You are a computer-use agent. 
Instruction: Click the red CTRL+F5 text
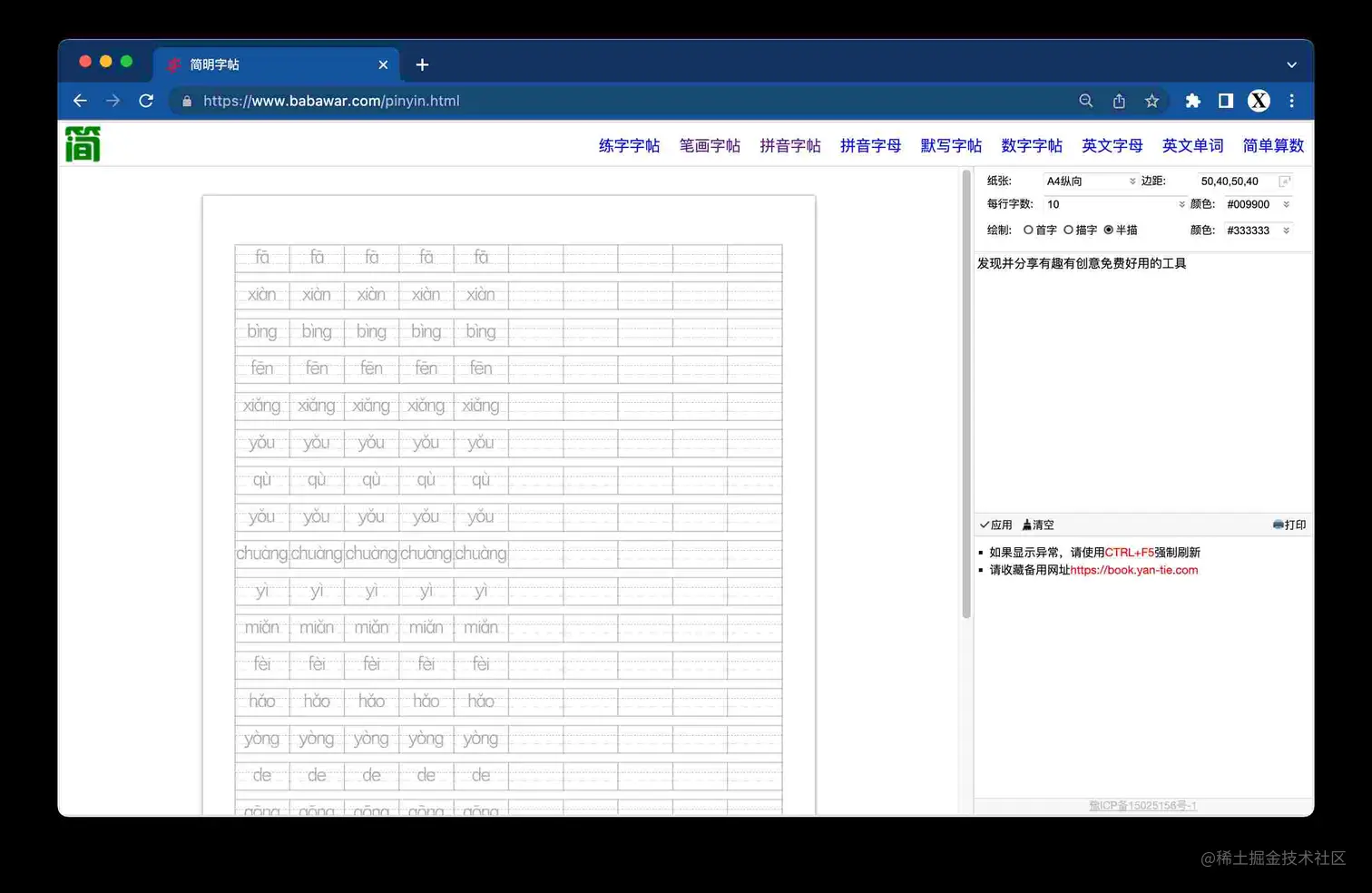point(1130,552)
